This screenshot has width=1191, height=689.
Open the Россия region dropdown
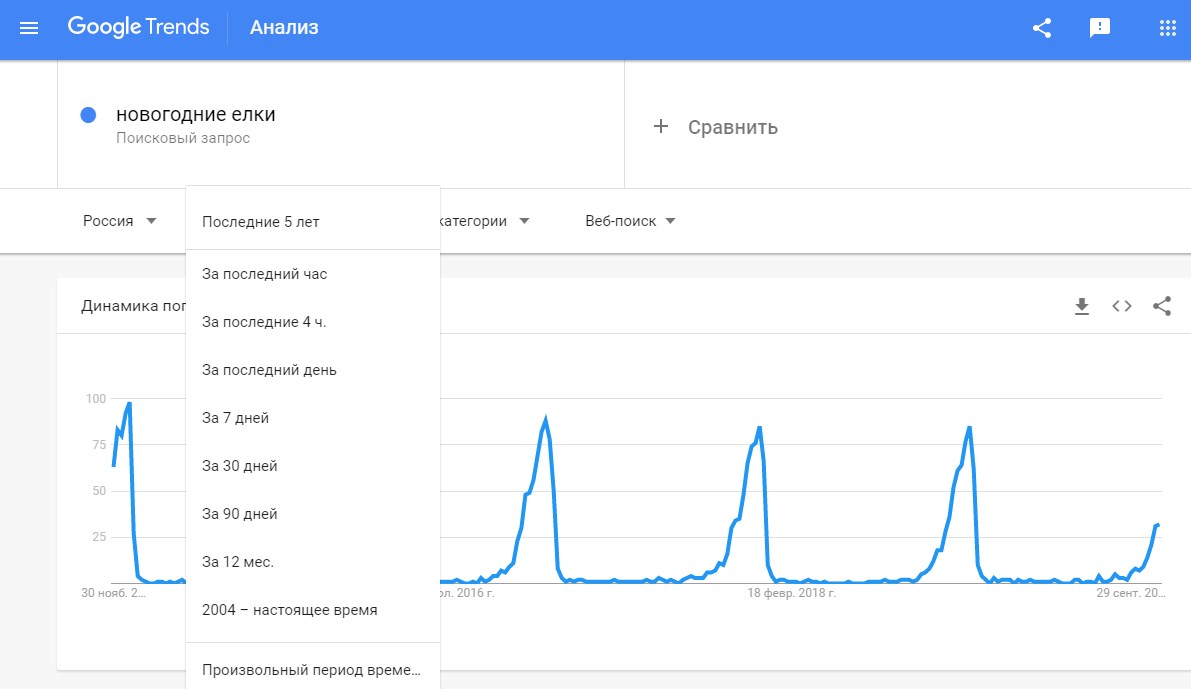(119, 221)
